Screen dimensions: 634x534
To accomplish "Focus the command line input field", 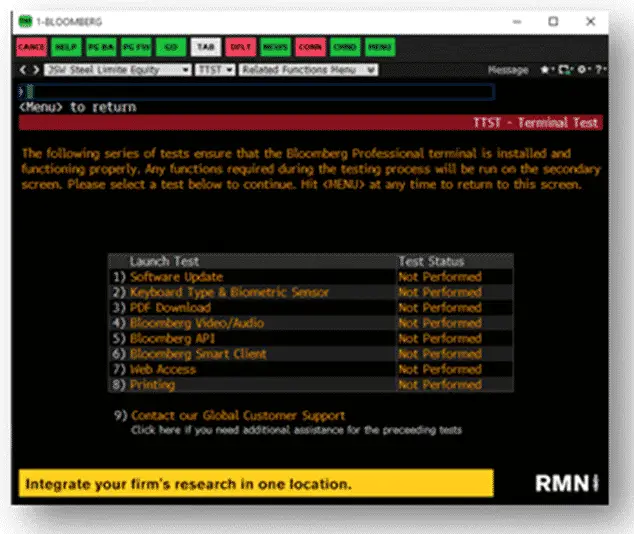I will tap(257, 92).
